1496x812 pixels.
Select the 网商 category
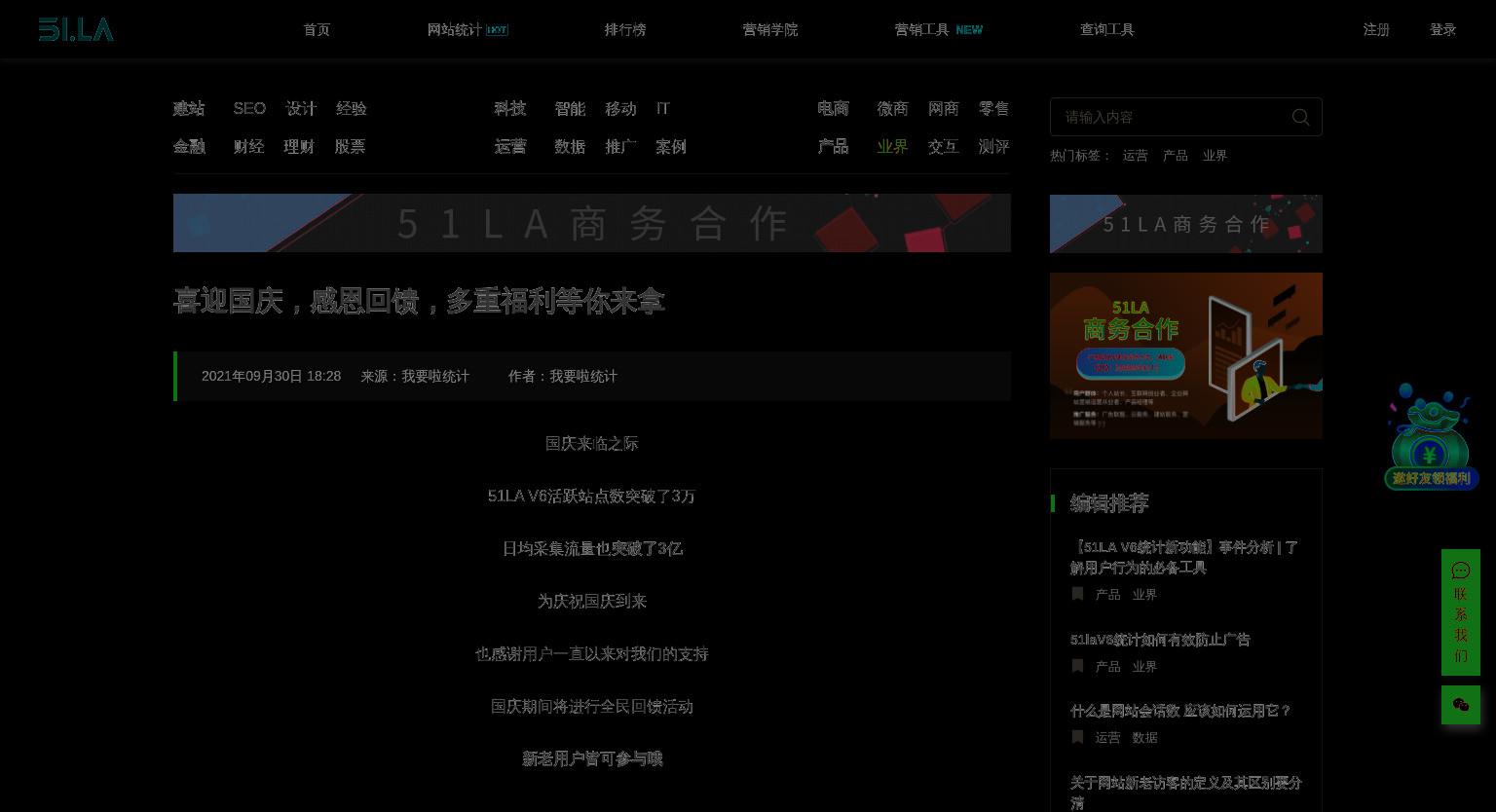(x=943, y=108)
